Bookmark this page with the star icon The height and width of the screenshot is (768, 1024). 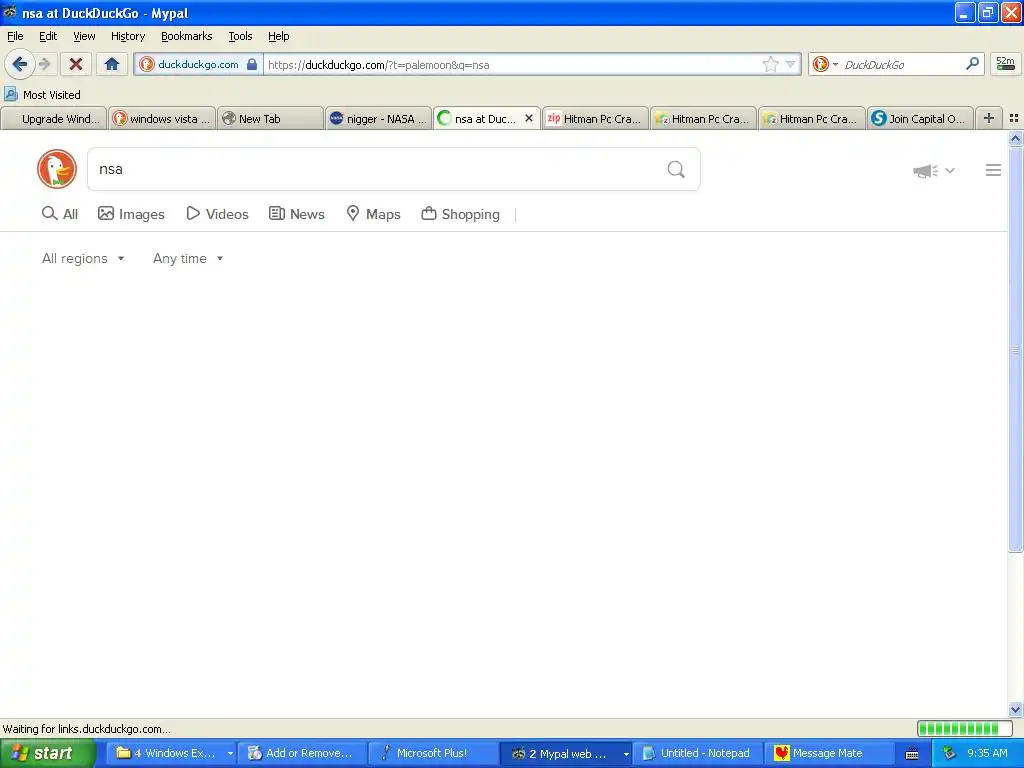pyautogui.click(x=771, y=64)
